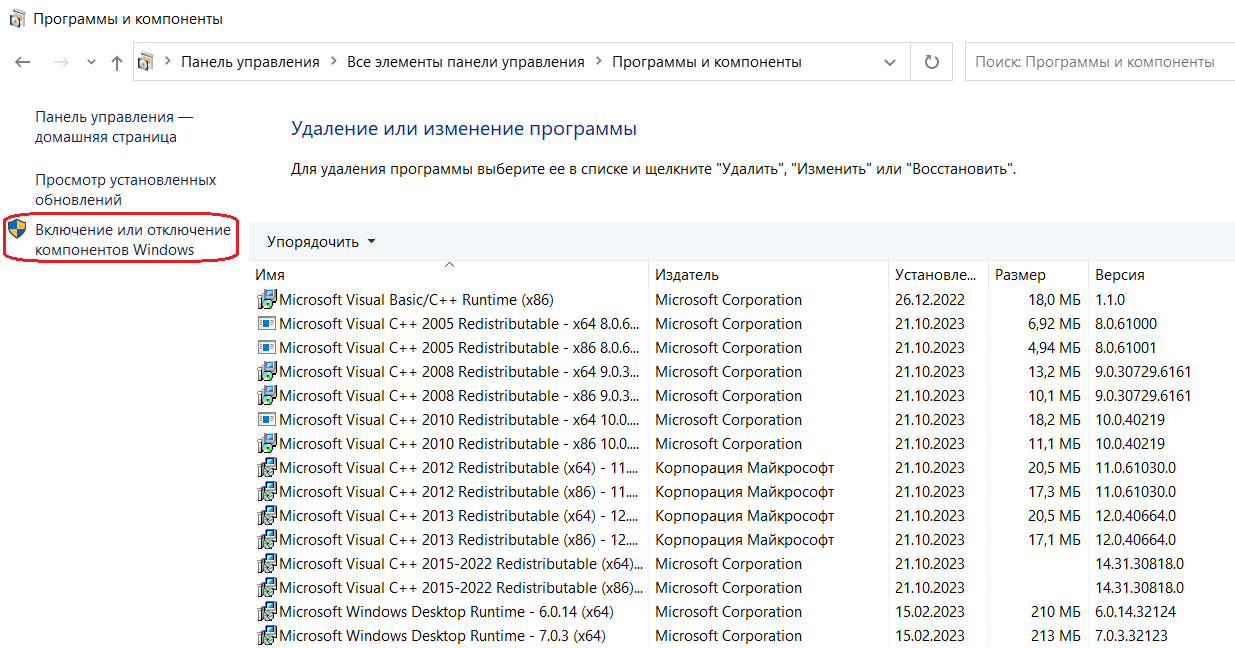Click version value '7.0.3.32123'
Viewport: 1235px width, 648px height.
pyautogui.click(x=1131, y=636)
